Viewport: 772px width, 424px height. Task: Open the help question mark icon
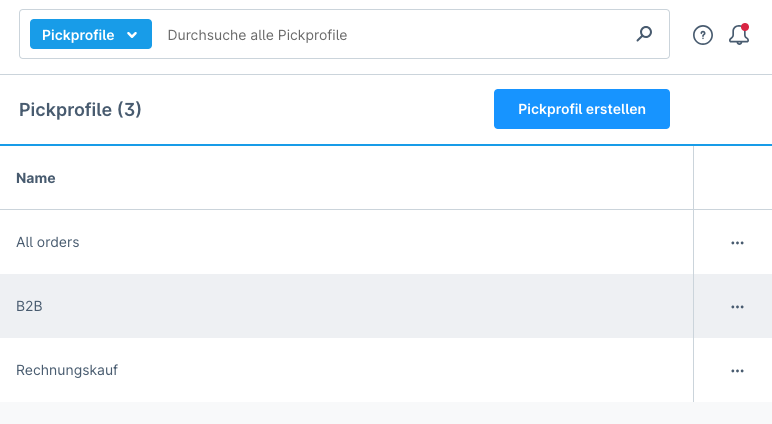point(703,35)
